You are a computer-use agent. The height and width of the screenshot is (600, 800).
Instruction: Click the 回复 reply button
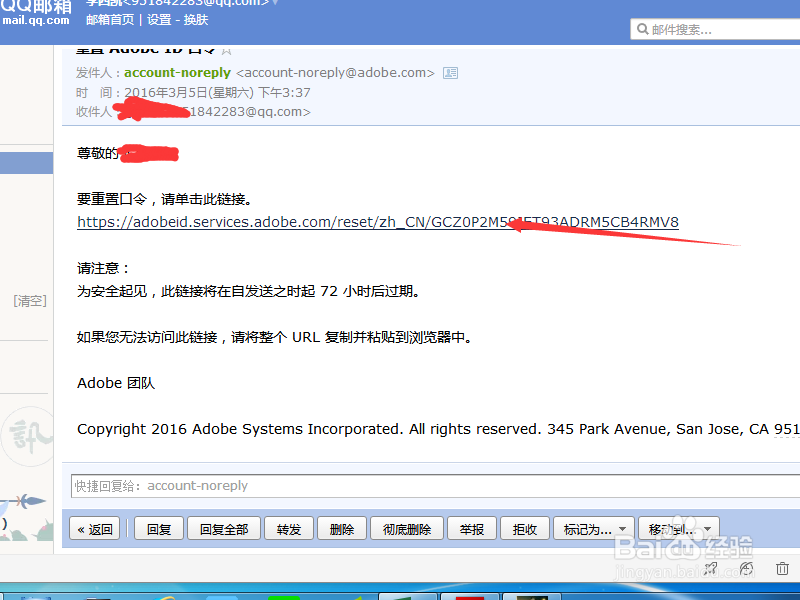coord(159,529)
